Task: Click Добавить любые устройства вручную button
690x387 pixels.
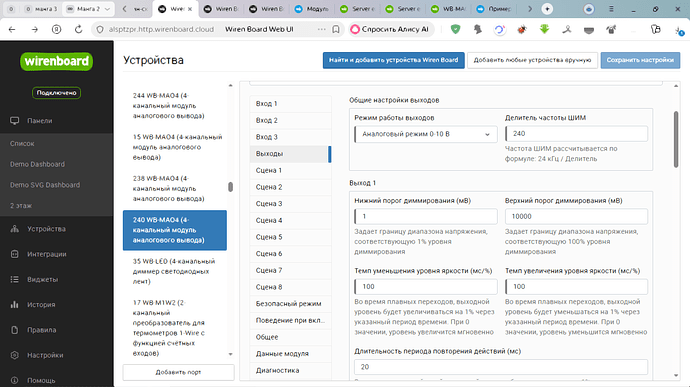Action: (x=532, y=60)
